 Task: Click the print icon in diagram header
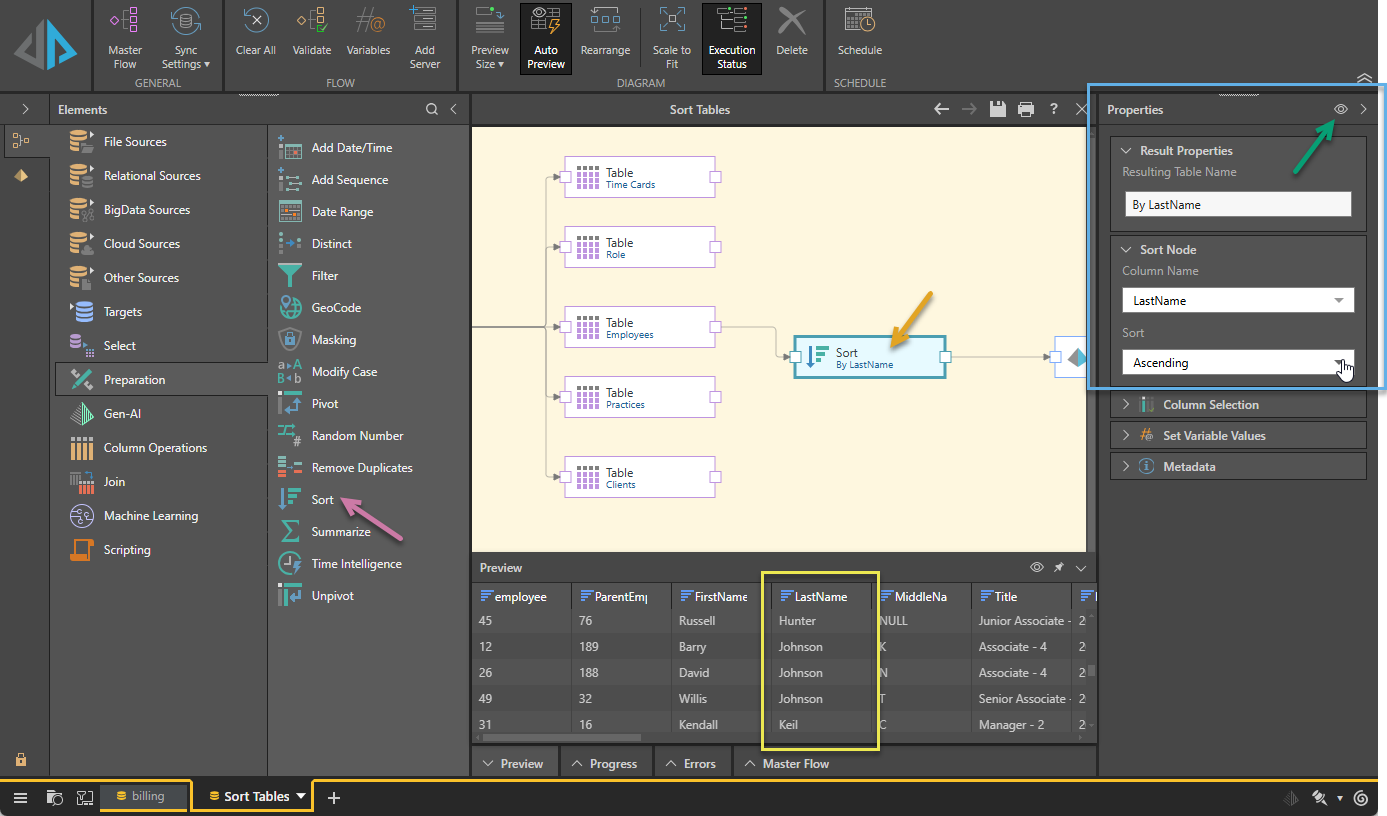[1025, 110]
